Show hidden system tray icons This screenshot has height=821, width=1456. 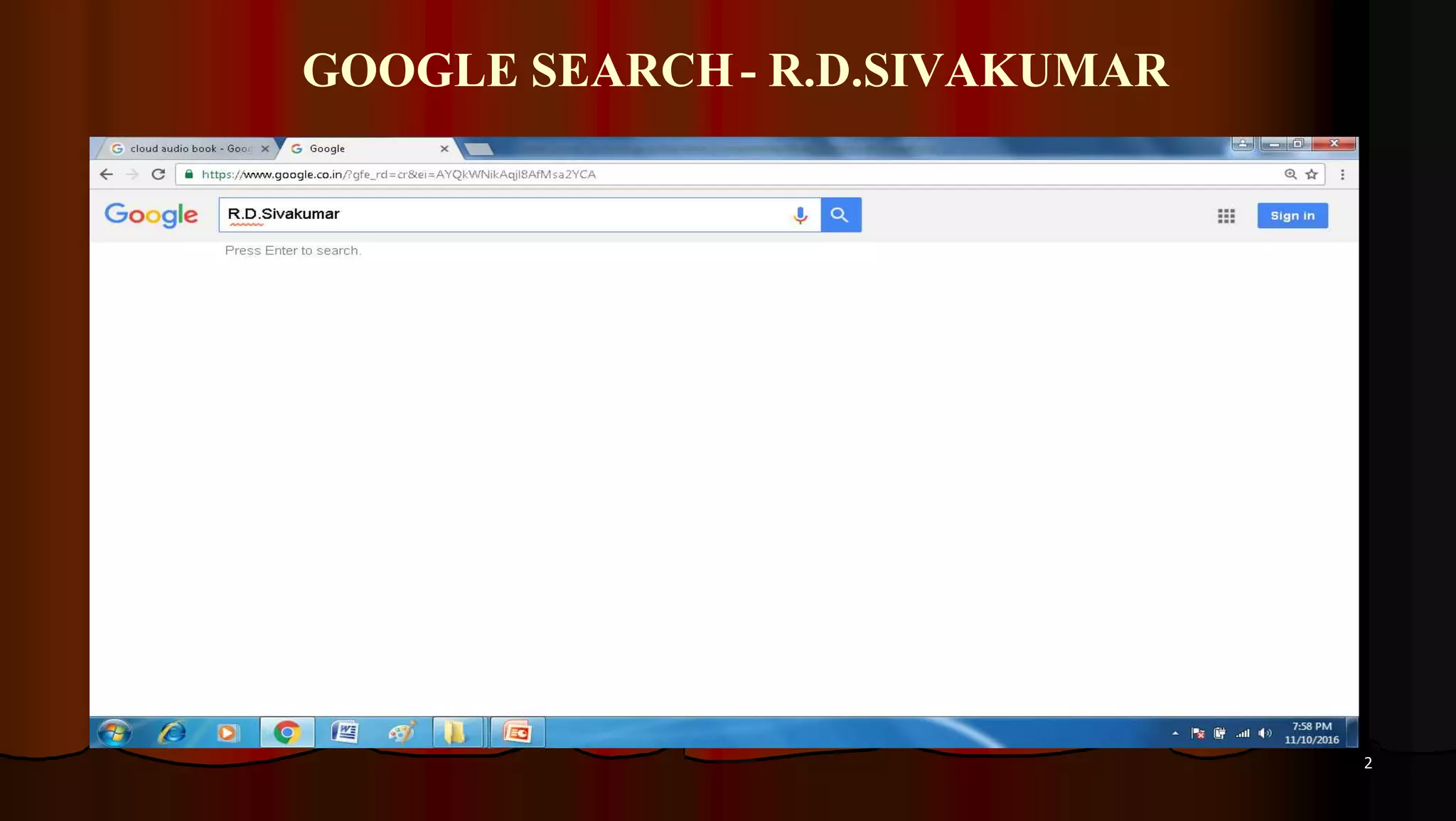[1175, 733]
